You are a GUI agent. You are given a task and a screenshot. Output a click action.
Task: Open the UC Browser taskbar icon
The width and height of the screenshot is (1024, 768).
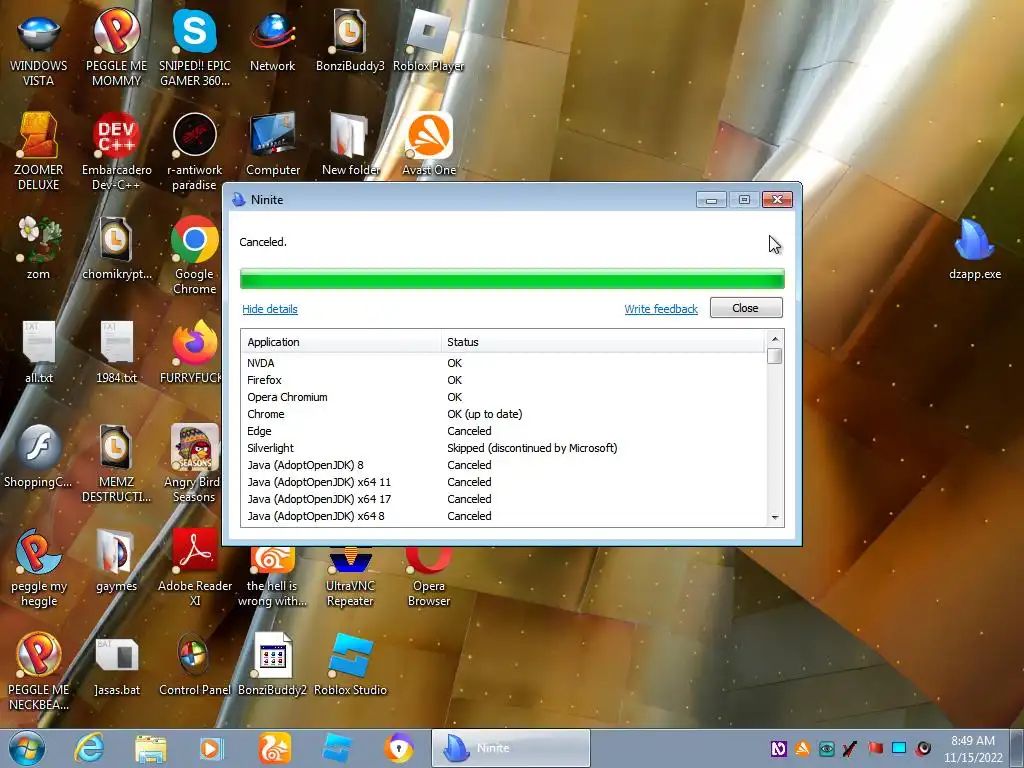274,748
